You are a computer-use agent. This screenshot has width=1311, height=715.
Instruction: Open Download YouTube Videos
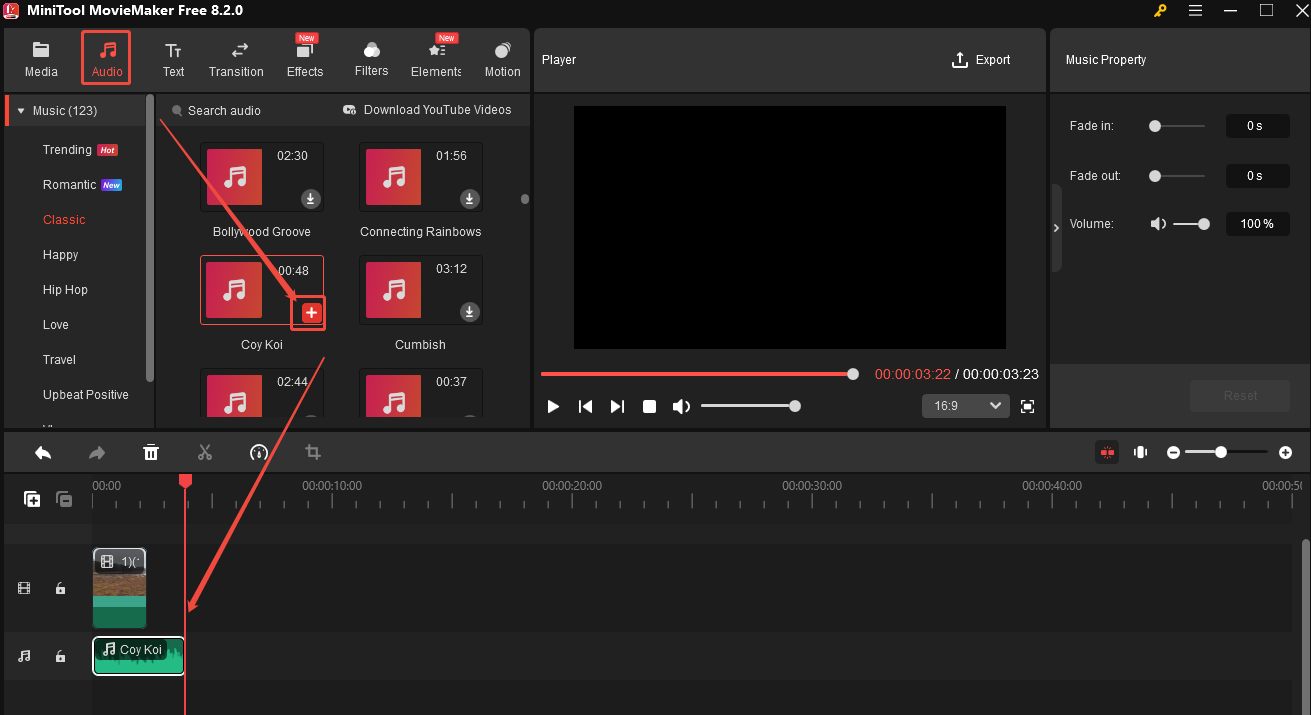(427, 110)
